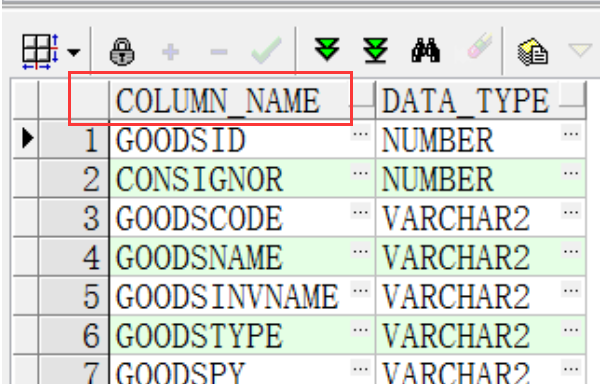Open ellipsis editor button in CONSIGNOR cell
Screen dimensions: 604x384
[x=361, y=173]
